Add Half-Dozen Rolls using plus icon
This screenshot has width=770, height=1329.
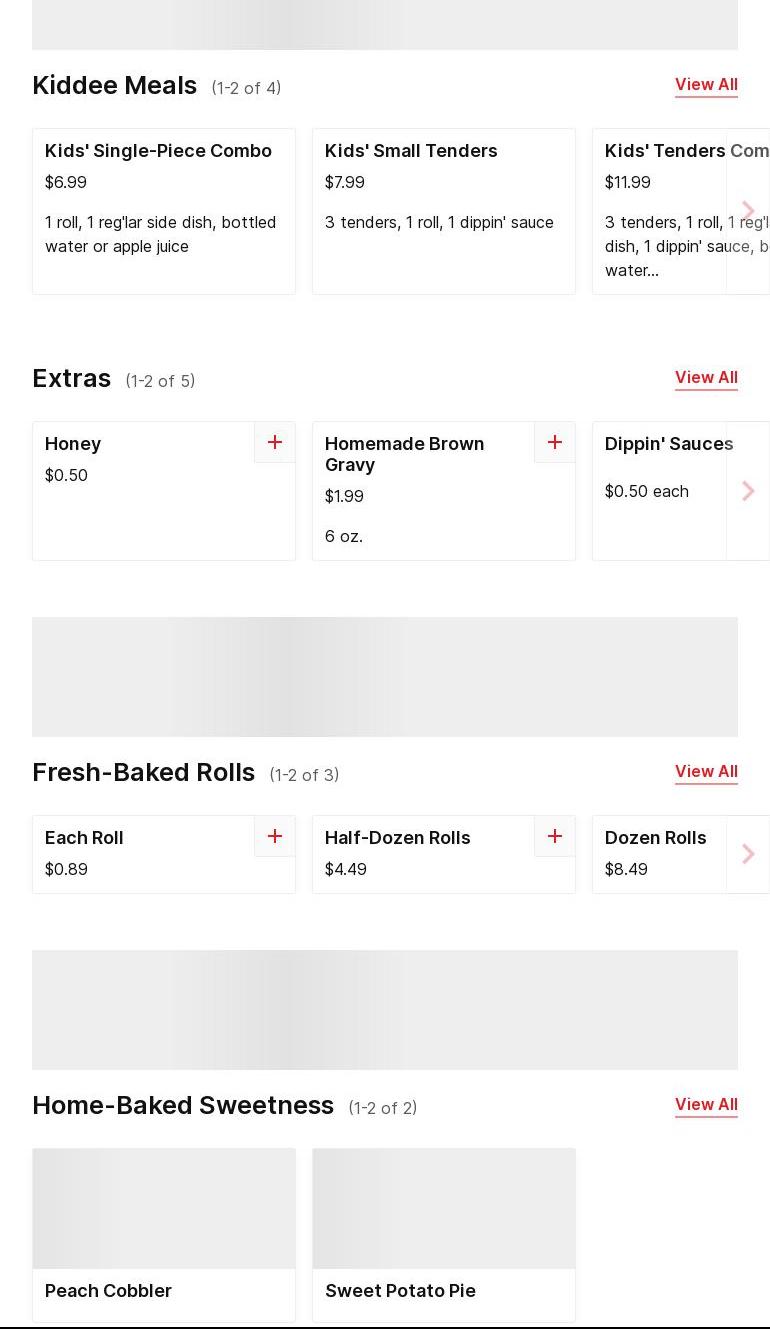[554, 836]
